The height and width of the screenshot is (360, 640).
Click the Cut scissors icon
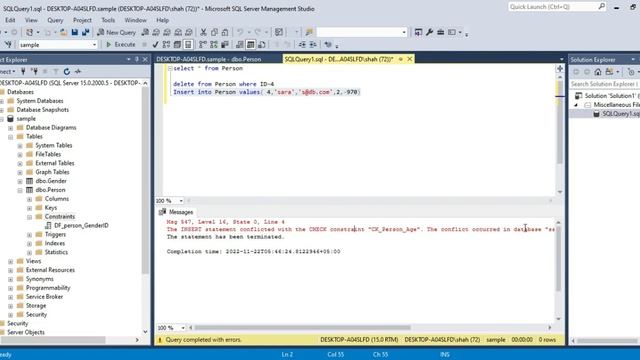click(203, 32)
